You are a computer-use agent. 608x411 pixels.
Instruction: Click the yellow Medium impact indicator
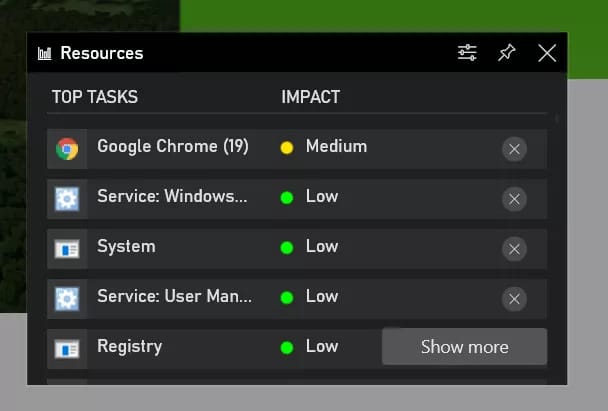(287, 148)
